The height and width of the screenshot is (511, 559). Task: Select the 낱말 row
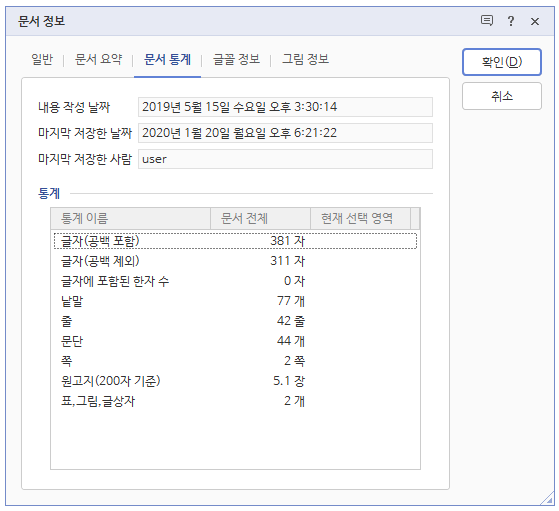pos(235,301)
